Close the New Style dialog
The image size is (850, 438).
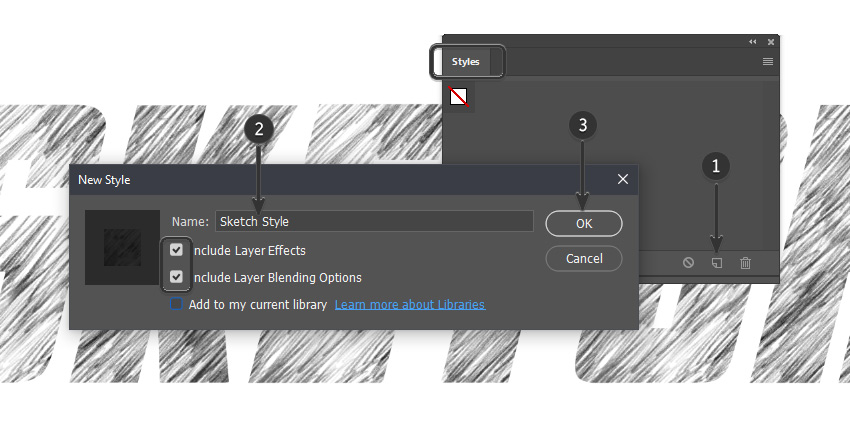tap(623, 179)
